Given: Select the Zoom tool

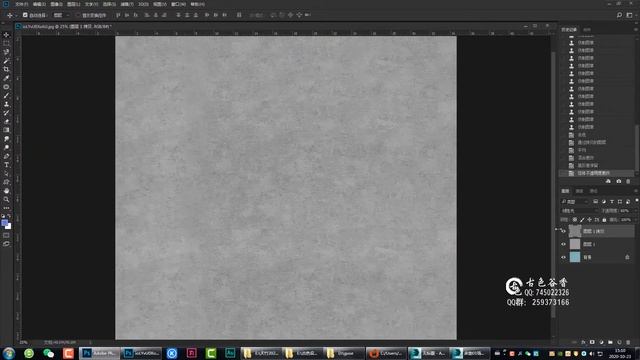Looking at the screenshot, I should (x=6, y=199).
